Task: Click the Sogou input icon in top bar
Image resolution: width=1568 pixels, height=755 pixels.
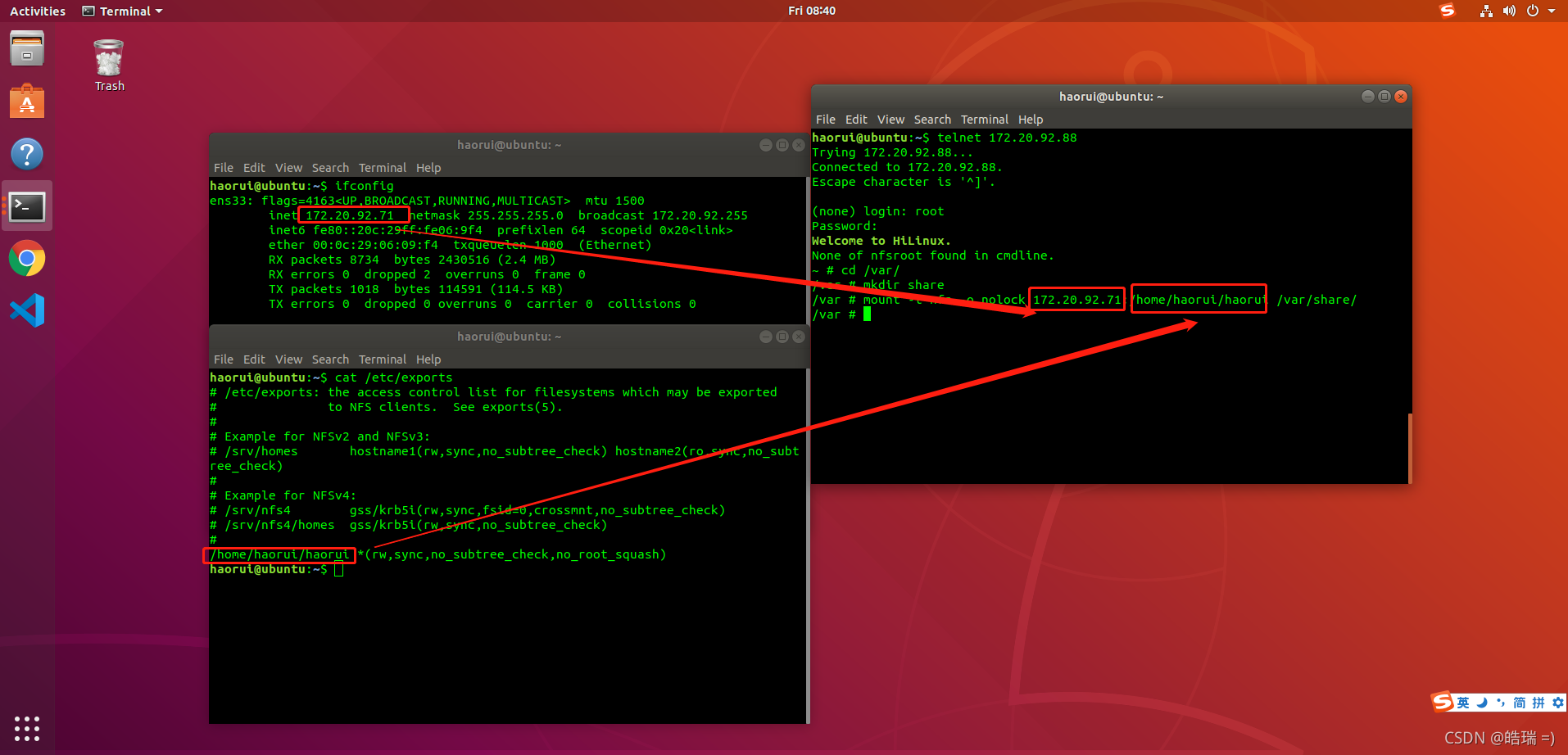Action: (1448, 11)
